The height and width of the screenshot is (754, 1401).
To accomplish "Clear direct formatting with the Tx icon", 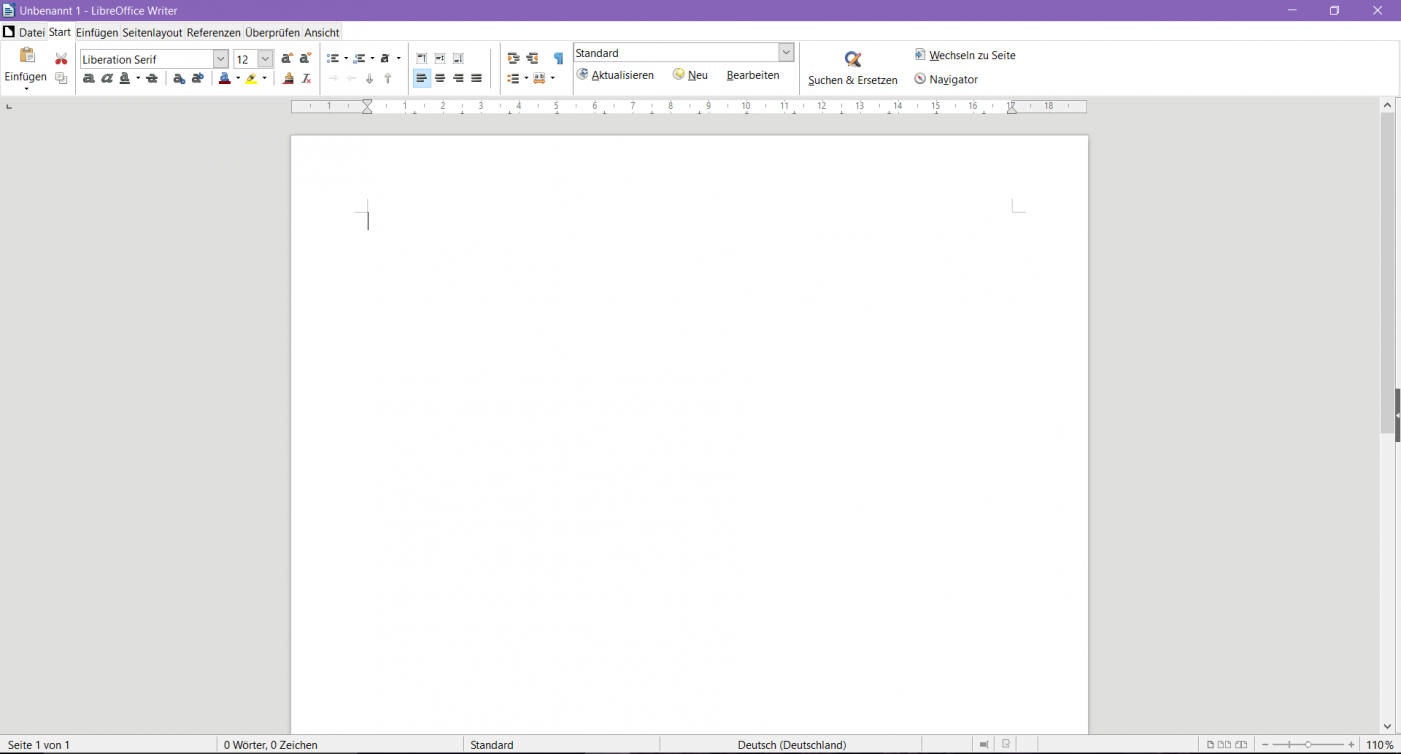I will point(306,78).
